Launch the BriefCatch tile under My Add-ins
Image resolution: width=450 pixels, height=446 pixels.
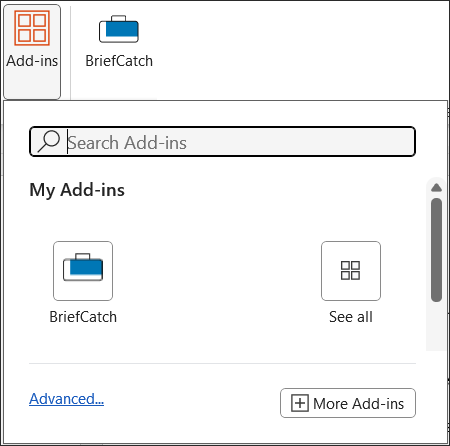point(83,271)
